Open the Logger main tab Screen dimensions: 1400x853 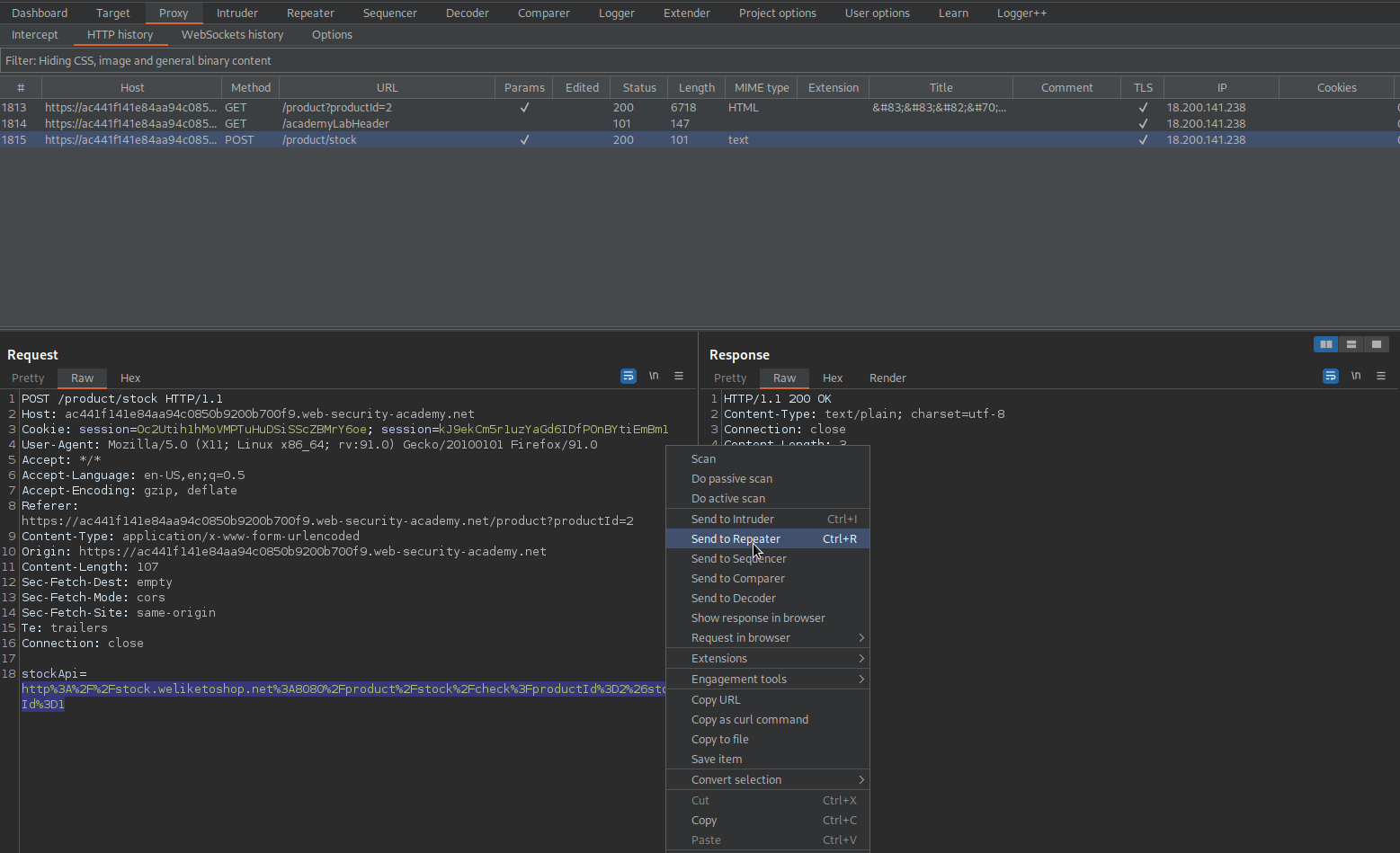click(x=617, y=13)
